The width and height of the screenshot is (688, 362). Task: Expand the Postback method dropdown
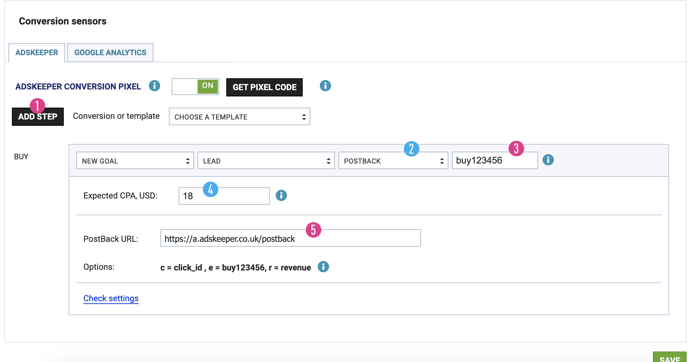point(393,161)
